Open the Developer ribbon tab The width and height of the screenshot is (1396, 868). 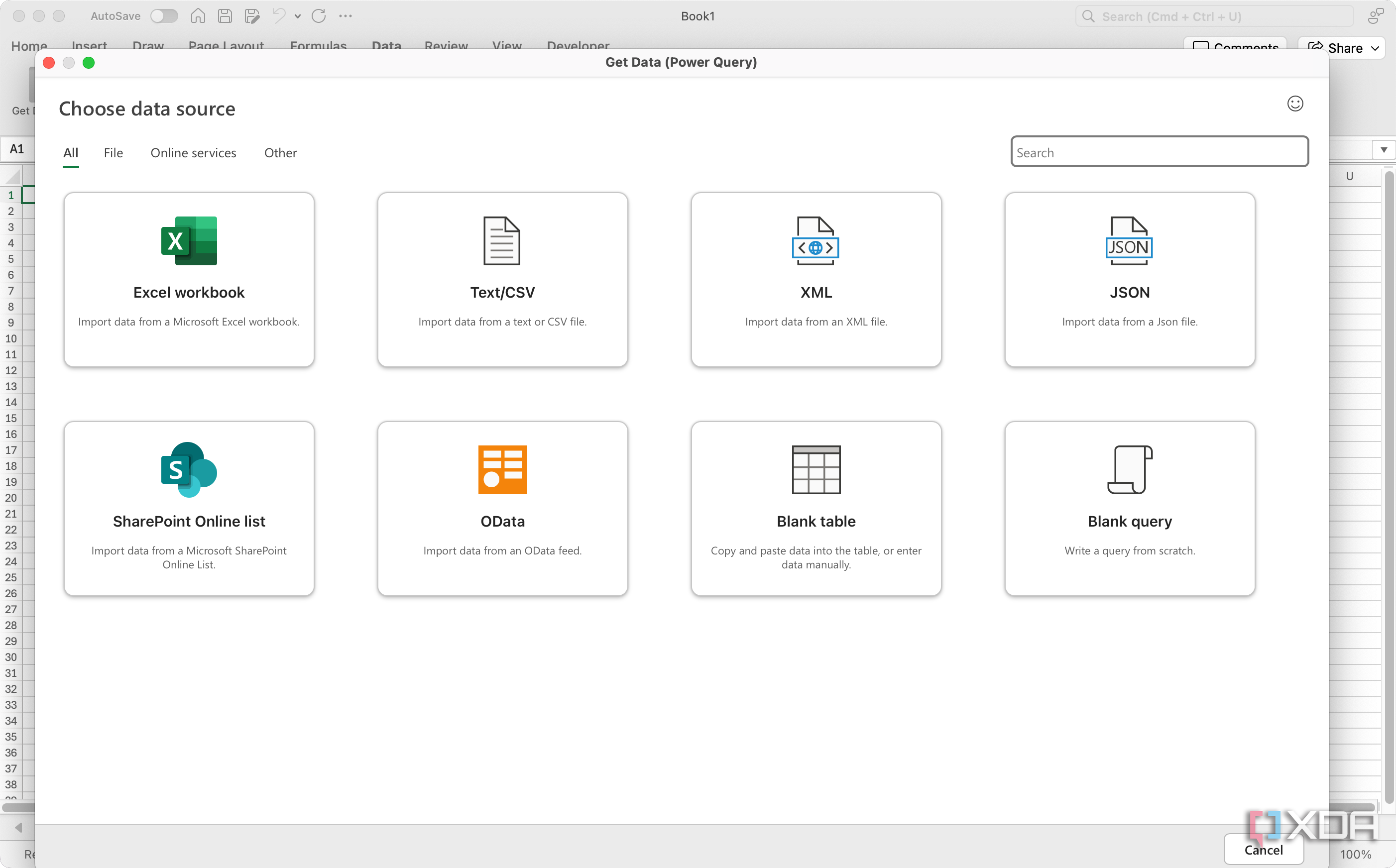[x=579, y=45]
